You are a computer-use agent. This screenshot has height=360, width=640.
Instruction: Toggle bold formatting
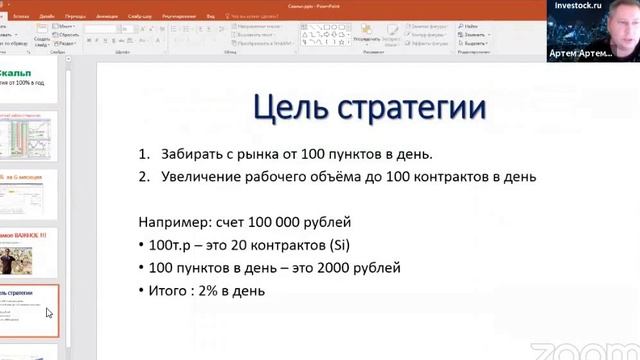pos(89,40)
